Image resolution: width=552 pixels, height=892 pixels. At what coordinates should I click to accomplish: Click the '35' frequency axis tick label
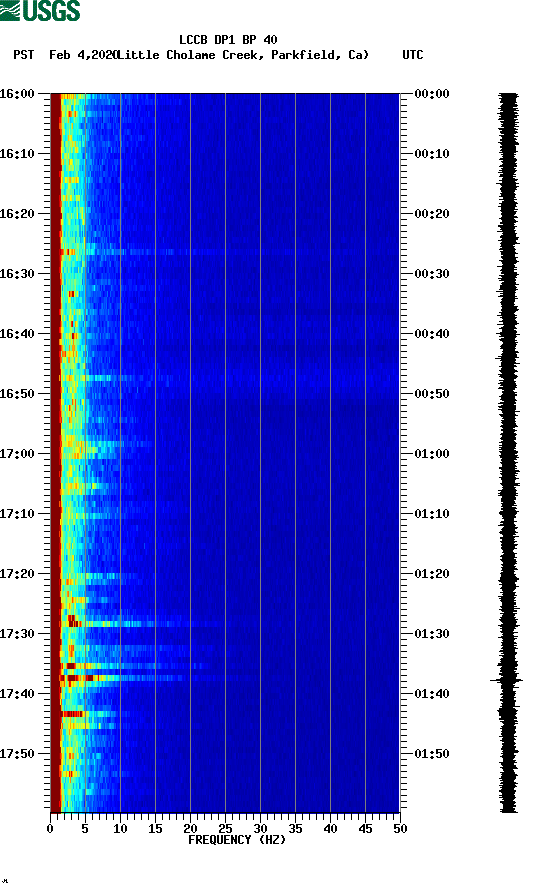(295, 829)
